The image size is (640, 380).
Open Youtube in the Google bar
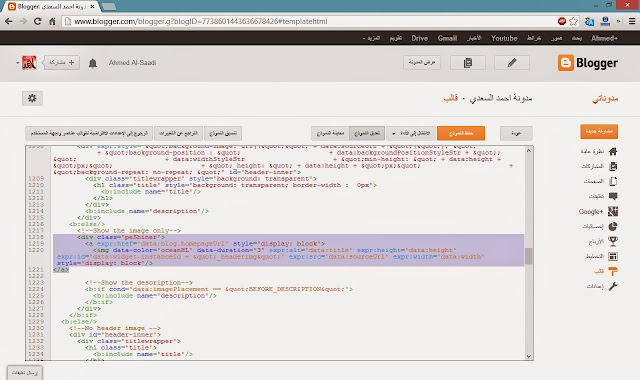[x=504, y=38]
